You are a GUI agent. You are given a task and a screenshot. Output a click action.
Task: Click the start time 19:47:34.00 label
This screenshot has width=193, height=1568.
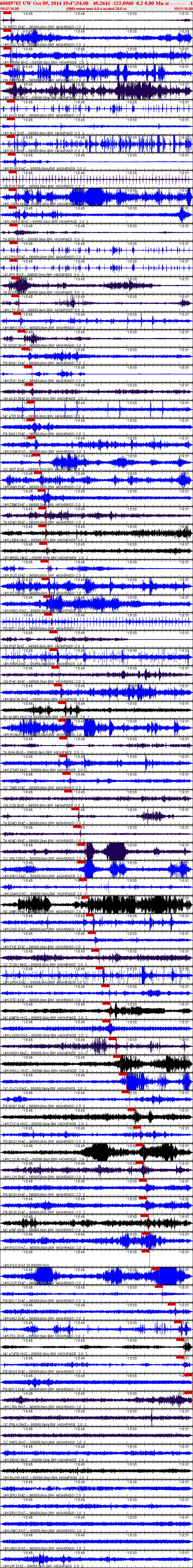[x=9, y=9]
